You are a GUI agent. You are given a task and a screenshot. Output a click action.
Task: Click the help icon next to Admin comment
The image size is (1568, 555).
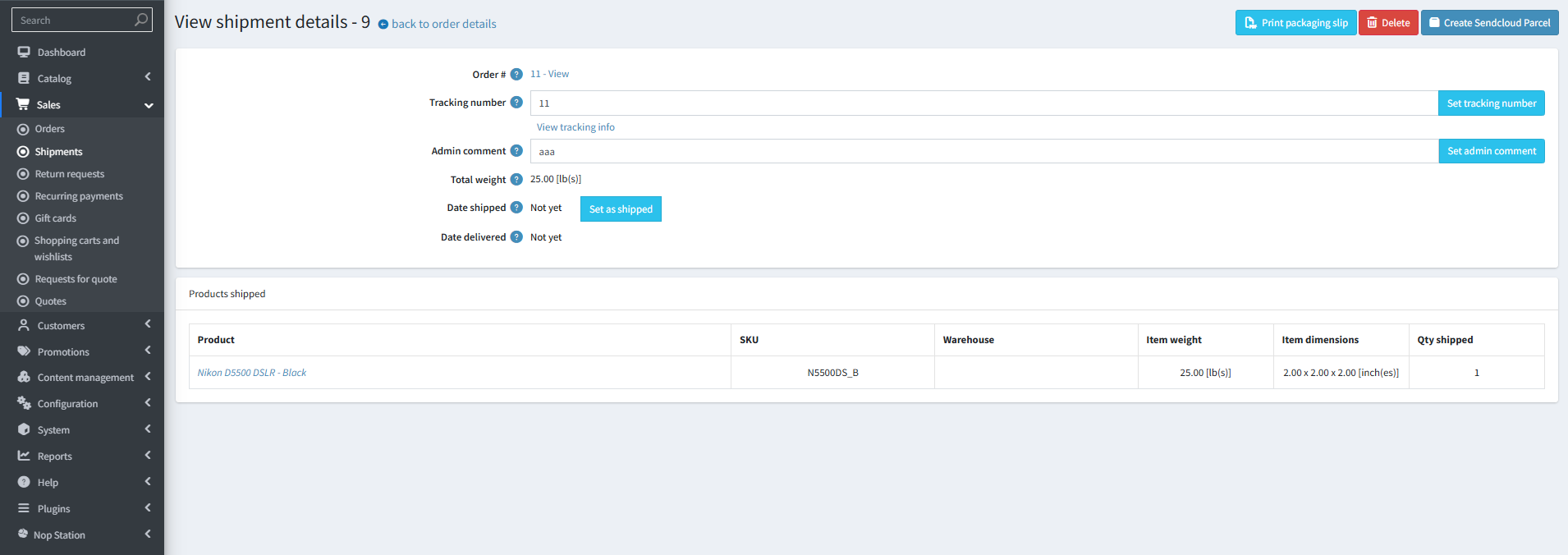point(516,151)
